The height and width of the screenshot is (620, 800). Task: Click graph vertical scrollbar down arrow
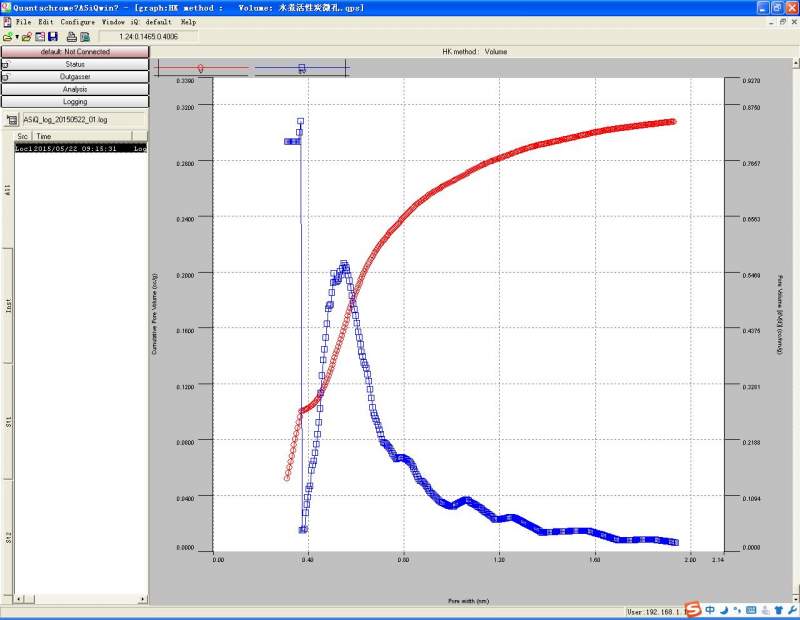click(796, 598)
